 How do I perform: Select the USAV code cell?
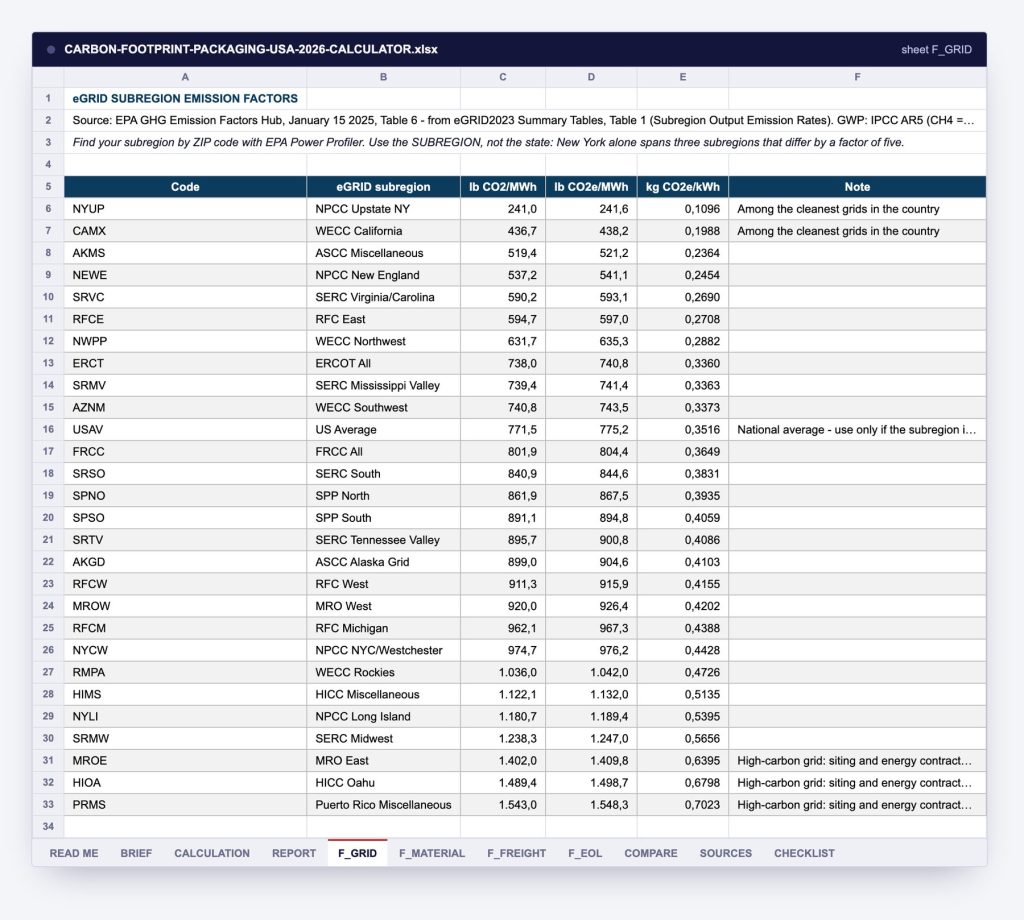pos(185,430)
